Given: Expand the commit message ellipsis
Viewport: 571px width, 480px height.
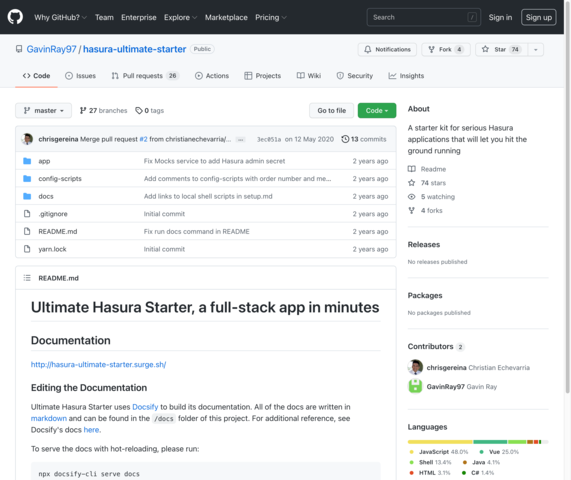Looking at the screenshot, I should [240, 139].
